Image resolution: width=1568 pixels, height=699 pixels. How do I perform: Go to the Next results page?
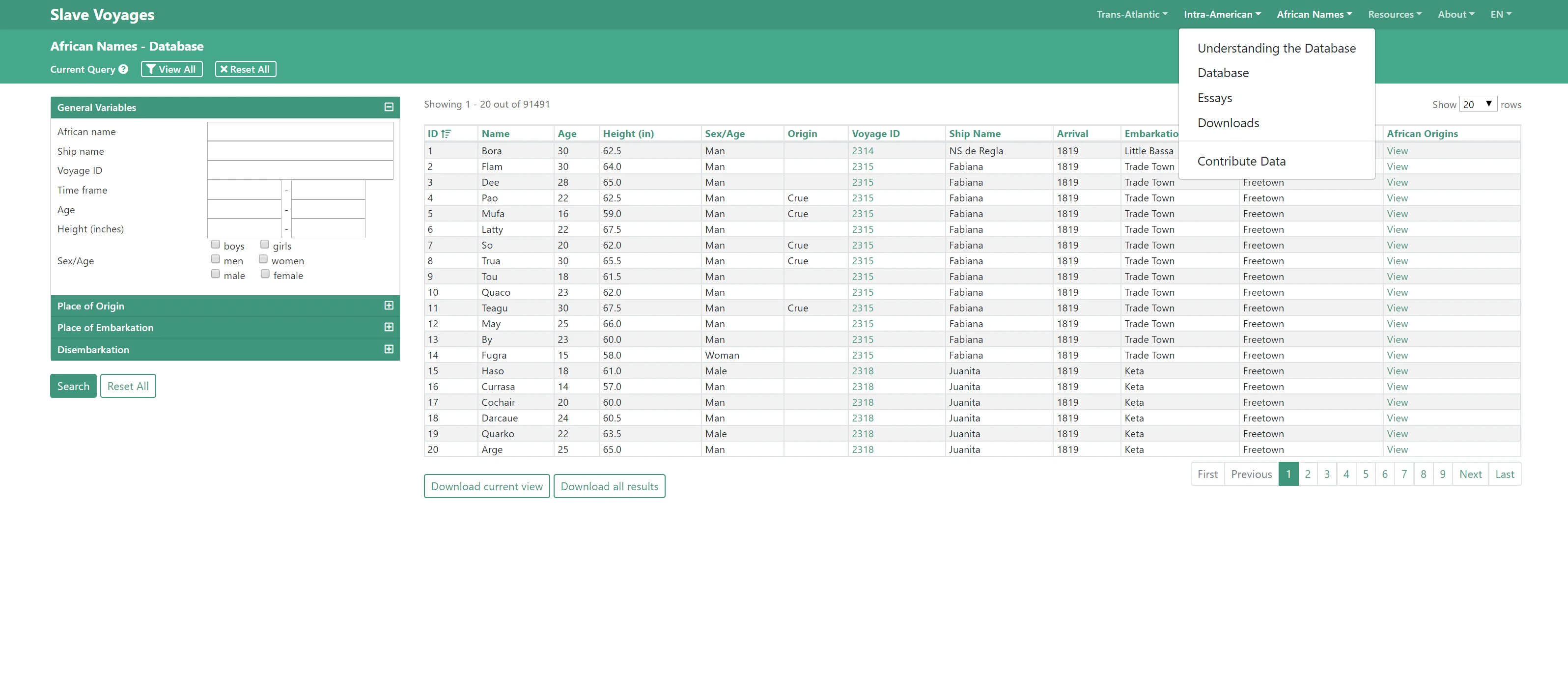[1470, 475]
